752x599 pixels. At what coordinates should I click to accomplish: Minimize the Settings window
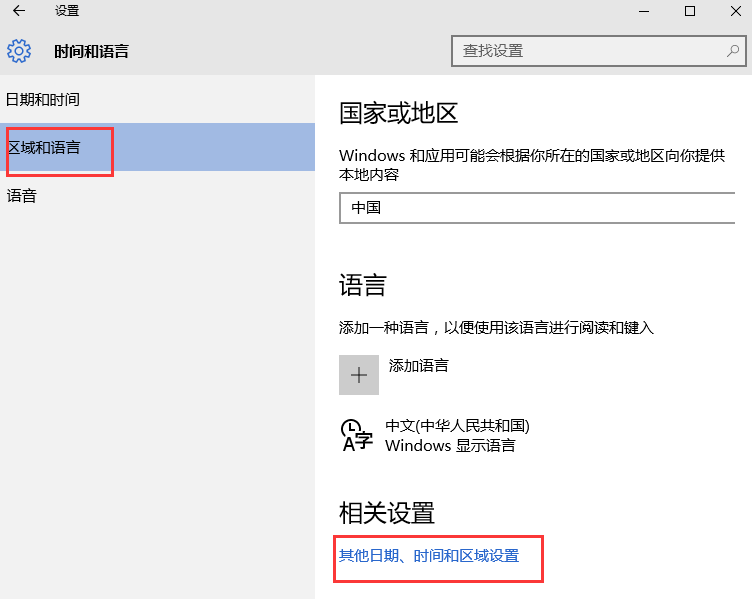tap(642, 11)
